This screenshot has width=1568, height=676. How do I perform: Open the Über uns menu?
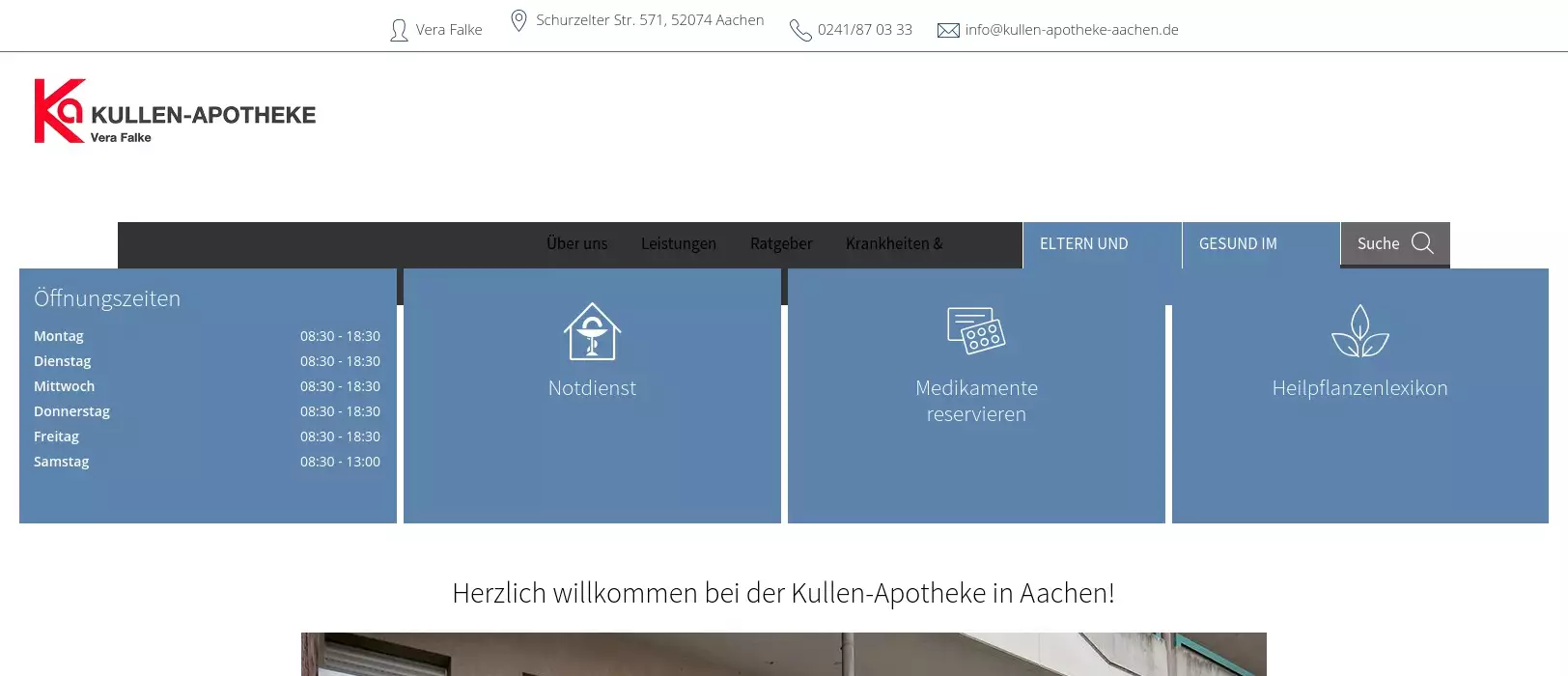click(576, 244)
